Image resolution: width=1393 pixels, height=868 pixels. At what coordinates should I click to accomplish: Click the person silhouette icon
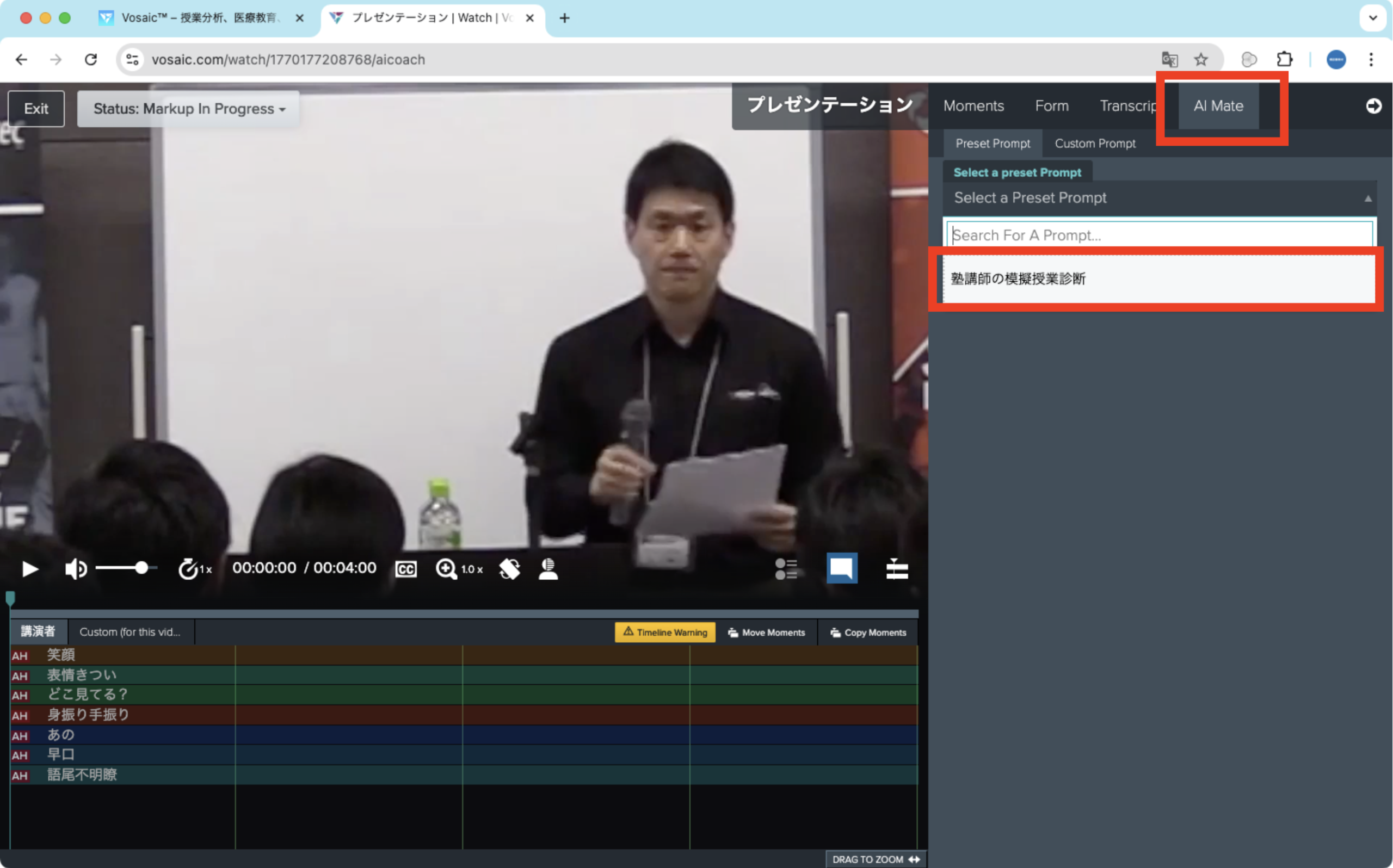(548, 569)
